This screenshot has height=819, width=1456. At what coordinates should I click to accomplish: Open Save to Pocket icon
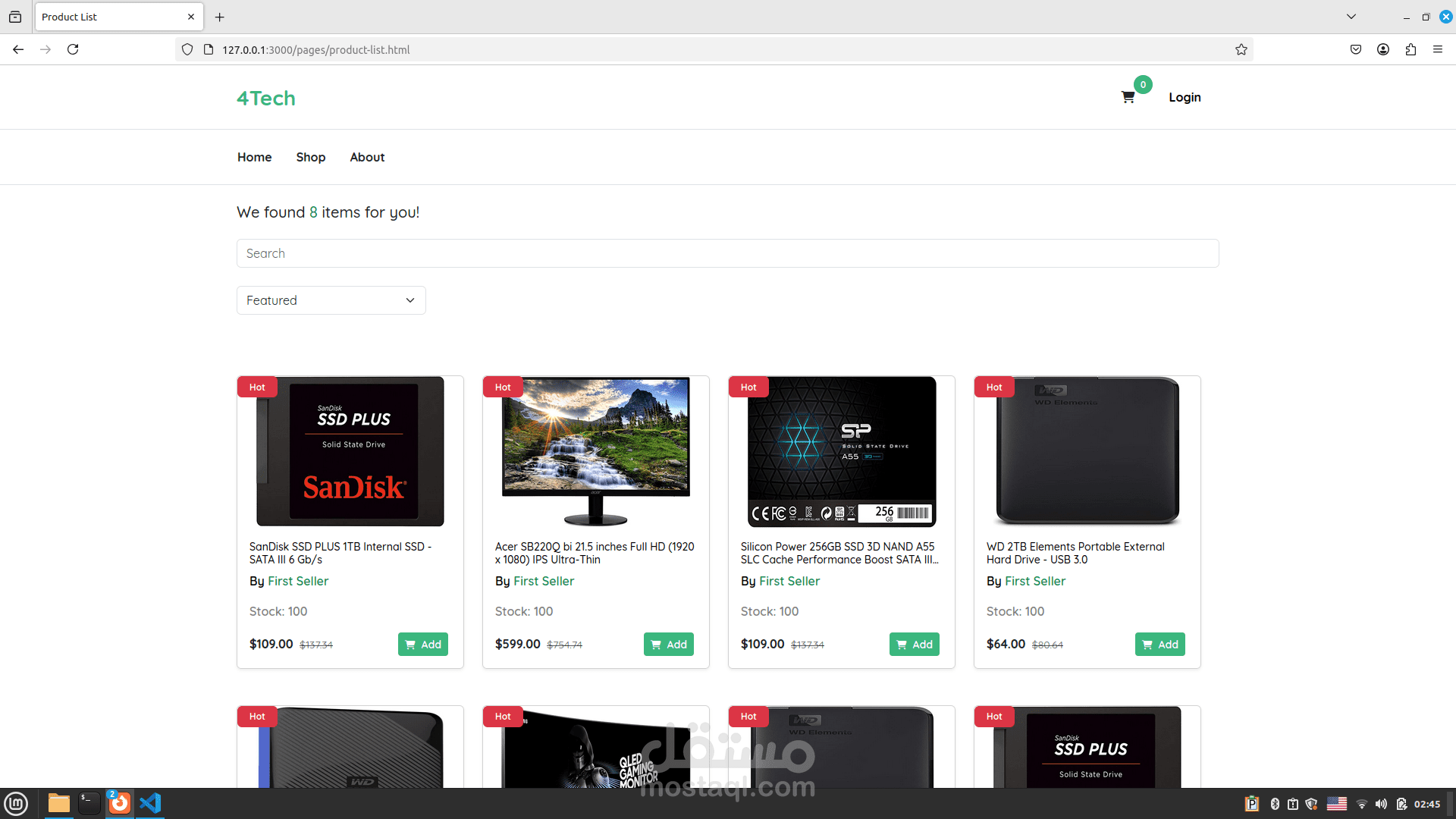tap(1356, 49)
